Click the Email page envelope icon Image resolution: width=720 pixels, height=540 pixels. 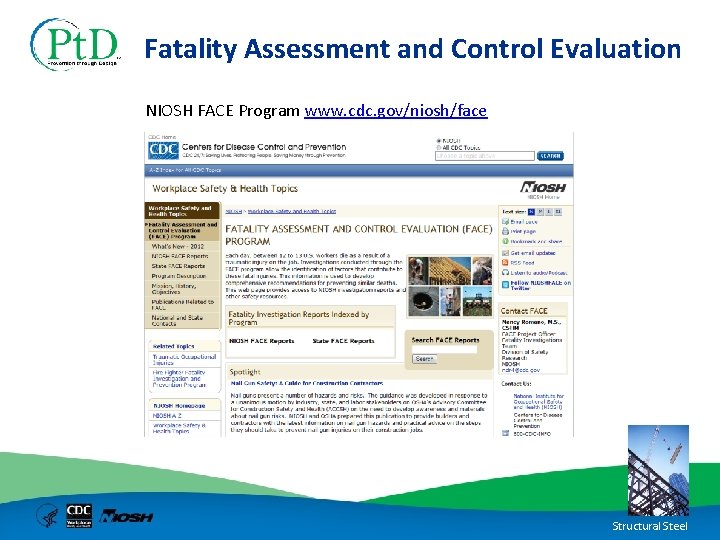click(505, 221)
